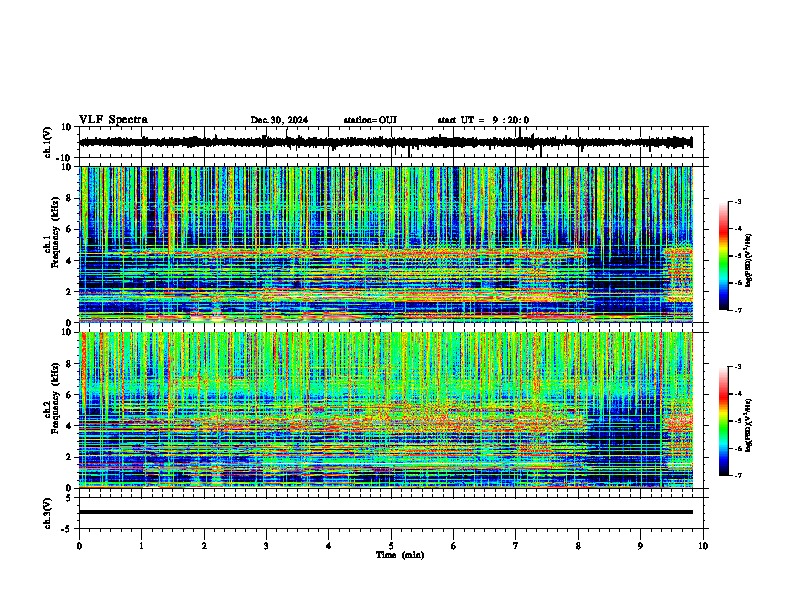Click inside the ch.1 spectrogram plot
The height and width of the screenshot is (612, 792).
click(385, 244)
